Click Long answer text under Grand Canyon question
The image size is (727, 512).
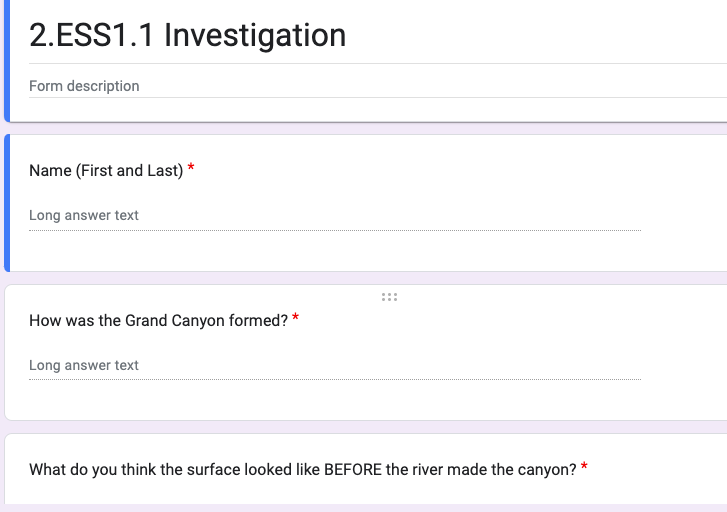[84, 365]
